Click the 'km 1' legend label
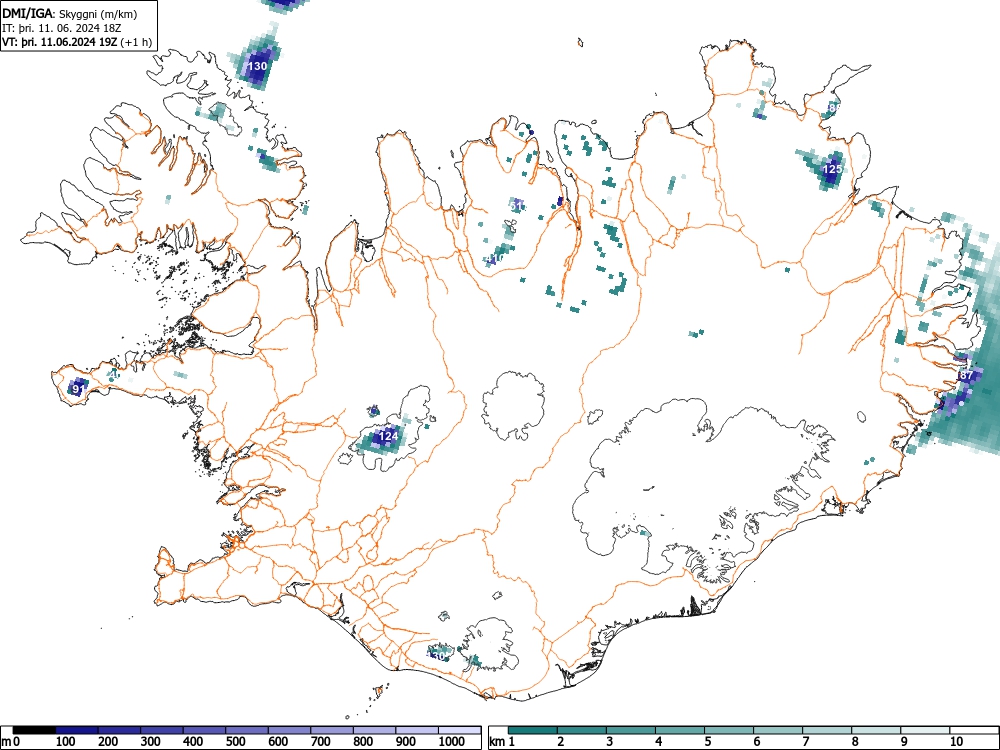Image resolution: width=1000 pixels, height=750 pixels. click(502, 742)
